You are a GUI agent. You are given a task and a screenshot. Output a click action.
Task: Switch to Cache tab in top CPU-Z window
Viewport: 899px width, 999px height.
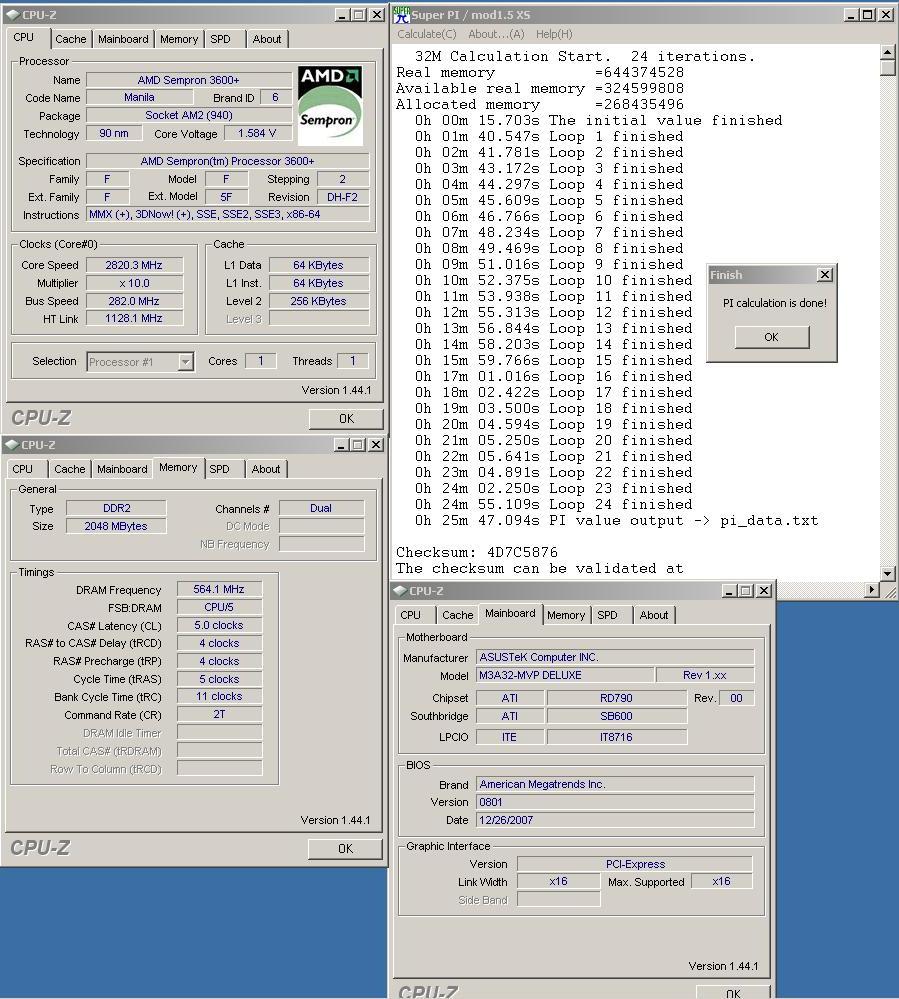pos(71,39)
